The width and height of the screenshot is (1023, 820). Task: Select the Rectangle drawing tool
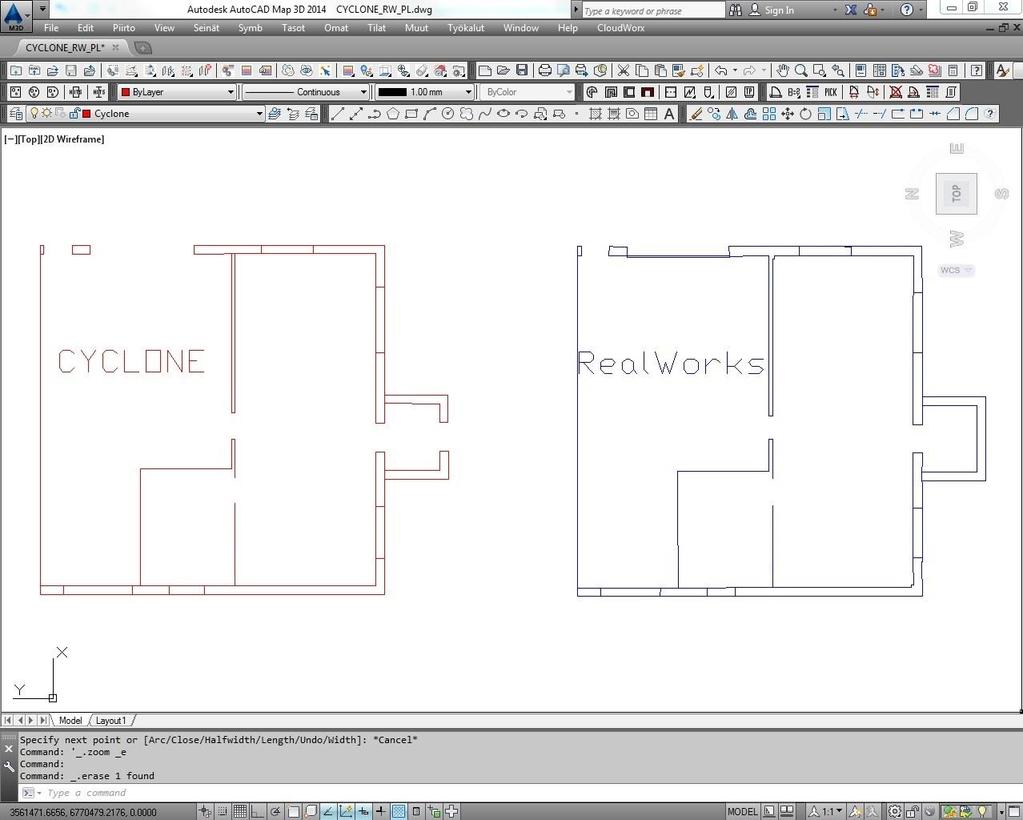(411, 114)
